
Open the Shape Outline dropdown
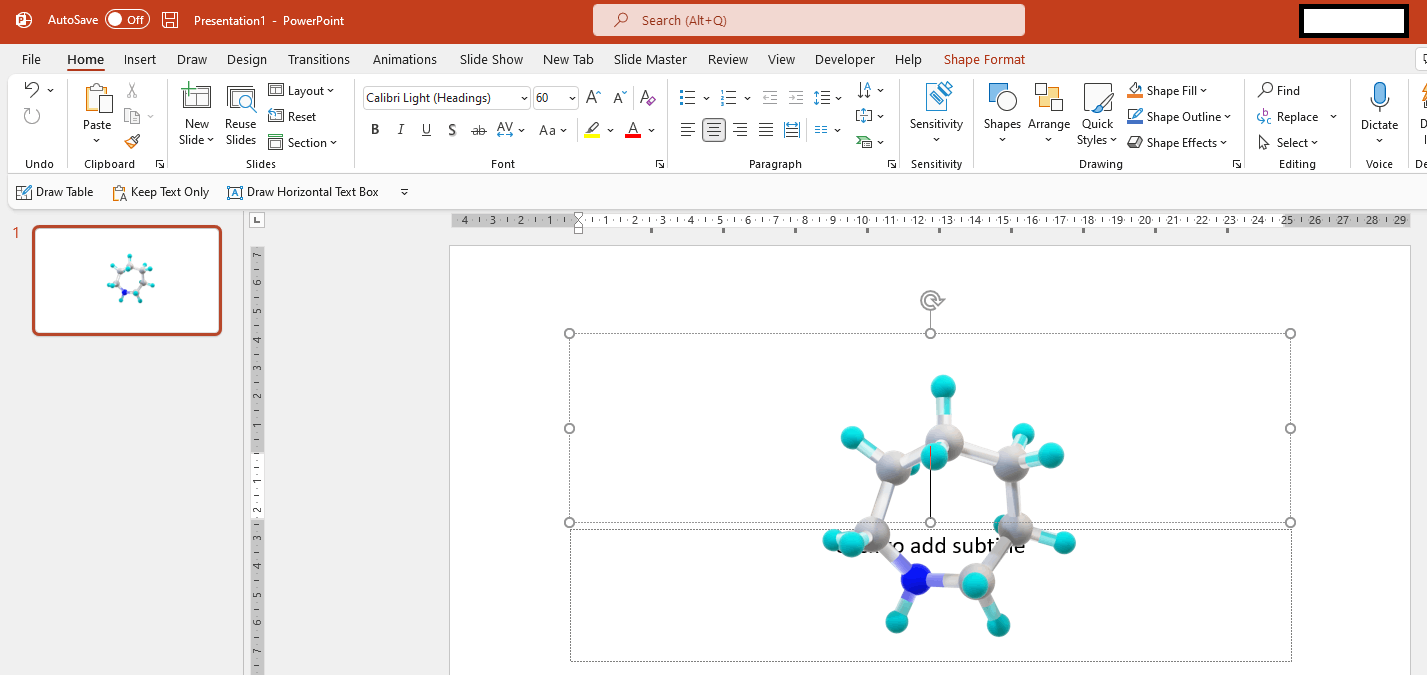(1227, 117)
